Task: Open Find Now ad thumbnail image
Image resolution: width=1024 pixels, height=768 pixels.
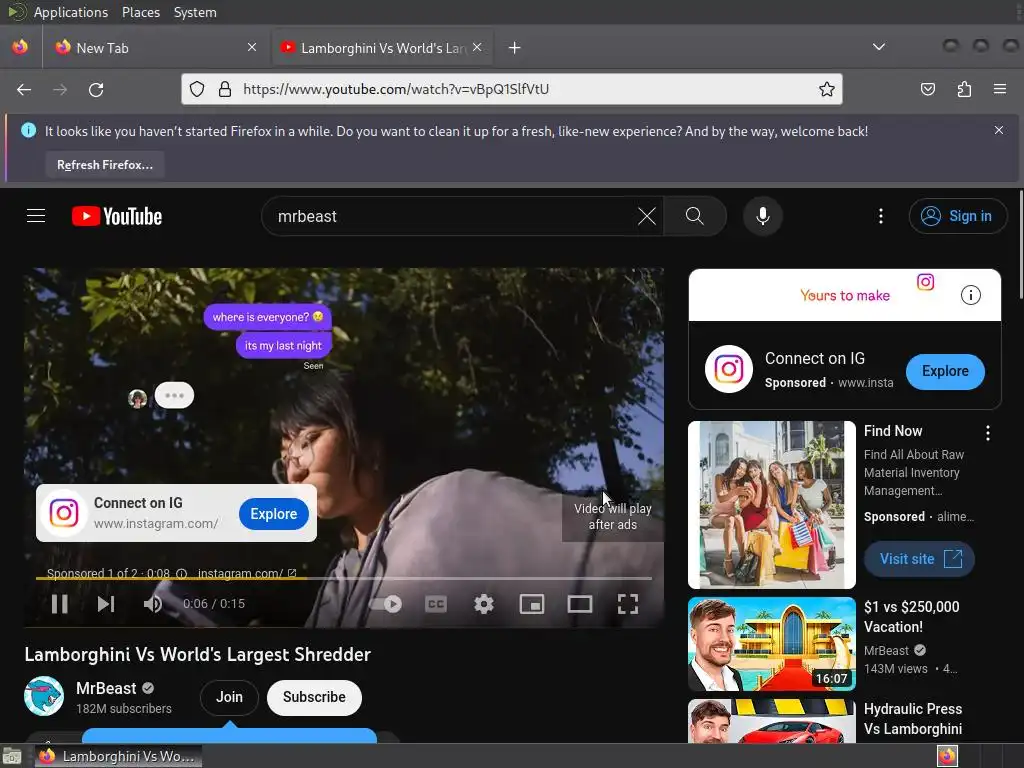Action: (x=772, y=505)
